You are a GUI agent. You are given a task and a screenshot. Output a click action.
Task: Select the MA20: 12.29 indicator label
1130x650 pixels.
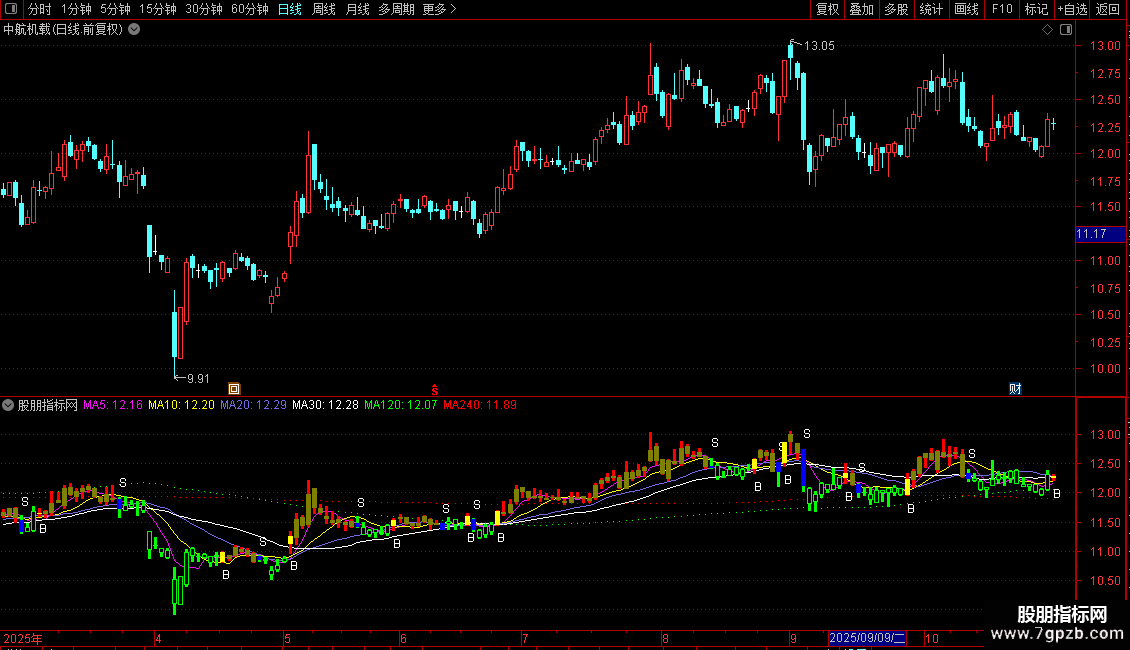click(253, 405)
